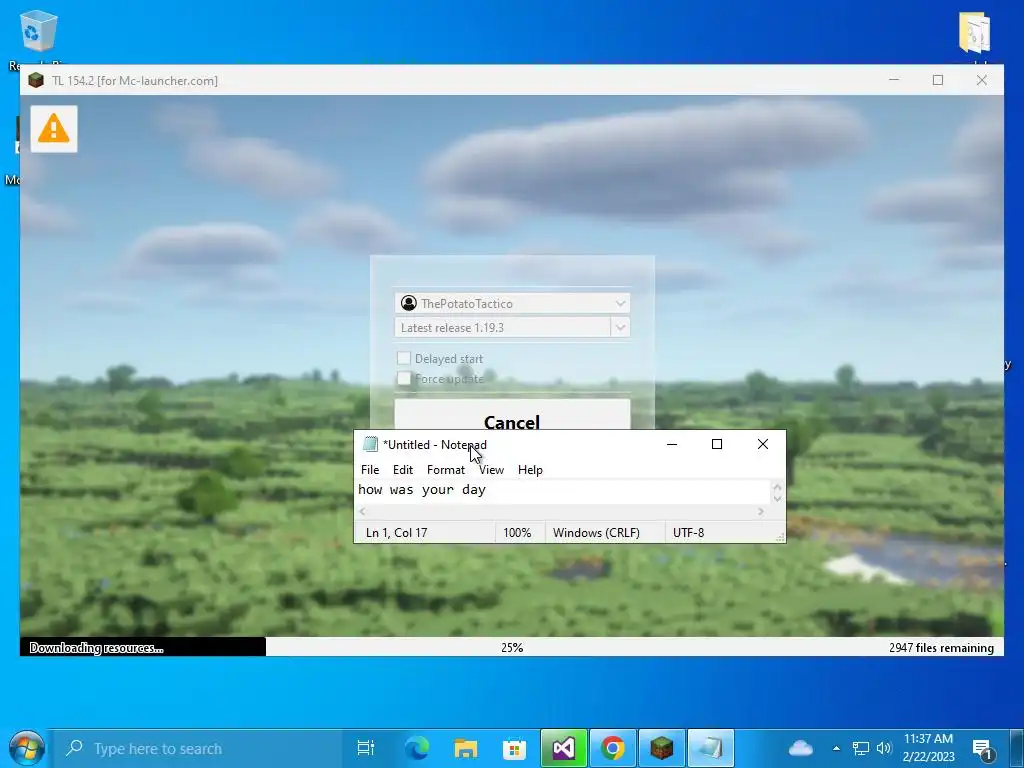Click the OneDrive cloud tray icon
Image resolution: width=1024 pixels, height=768 pixels.
click(801, 748)
